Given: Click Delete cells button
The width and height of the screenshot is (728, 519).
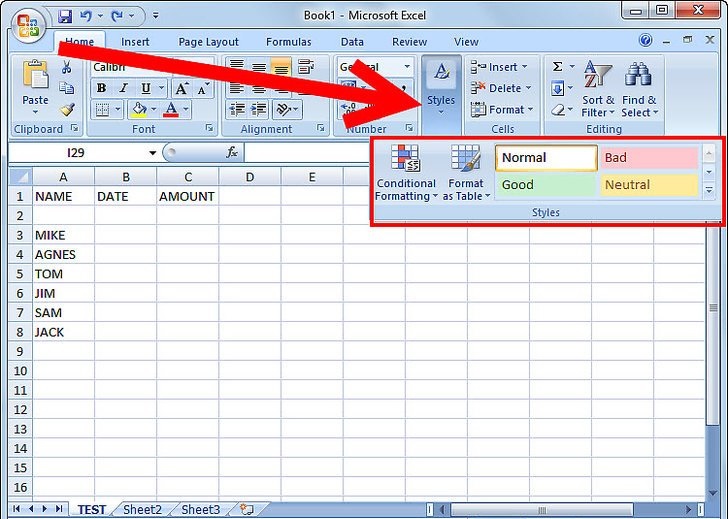Looking at the screenshot, I should click(501, 88).
